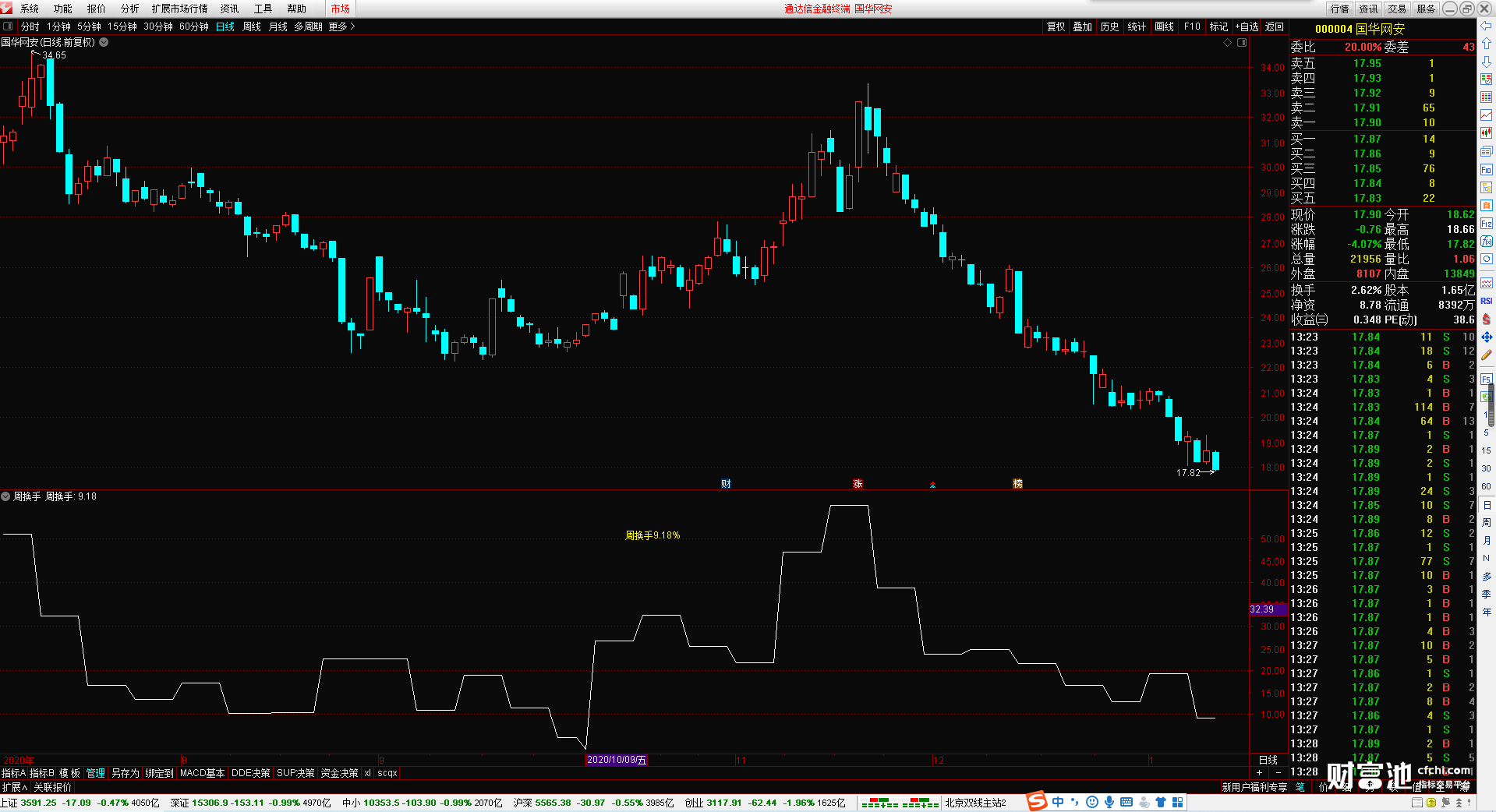Click the up arrow icon in right sidebar
The image size is (1496, 812).
[x=1486, y=44]
